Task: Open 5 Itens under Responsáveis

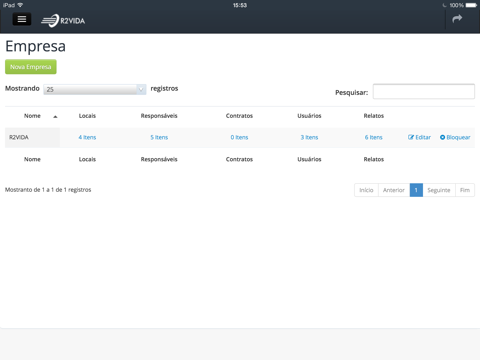Action: pyautogui.click(x=159, y=137)
